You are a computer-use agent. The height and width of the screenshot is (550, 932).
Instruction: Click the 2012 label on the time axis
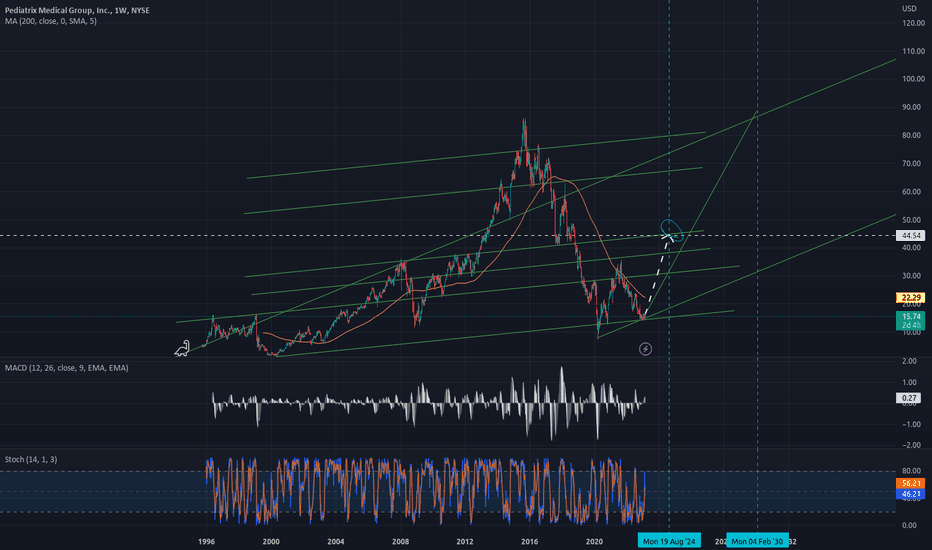click(465, 542)
